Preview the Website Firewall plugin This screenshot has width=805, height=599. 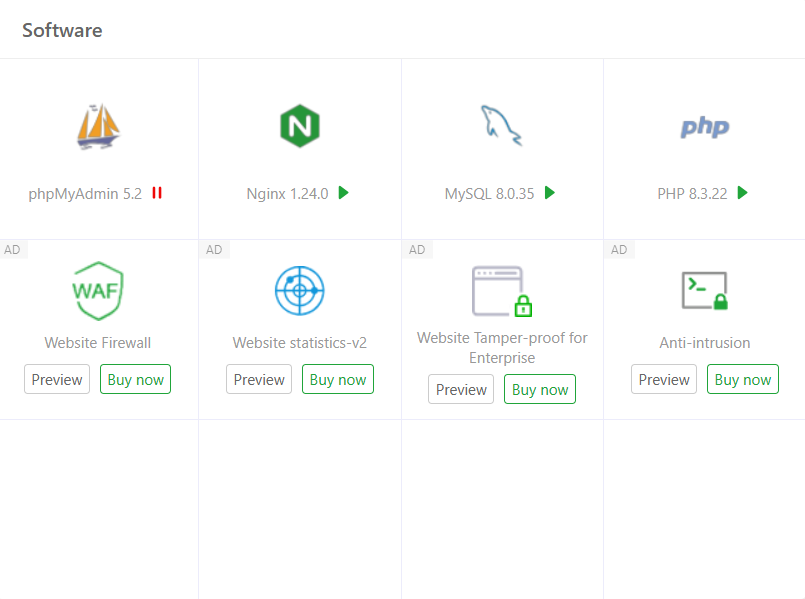[57, 380]
